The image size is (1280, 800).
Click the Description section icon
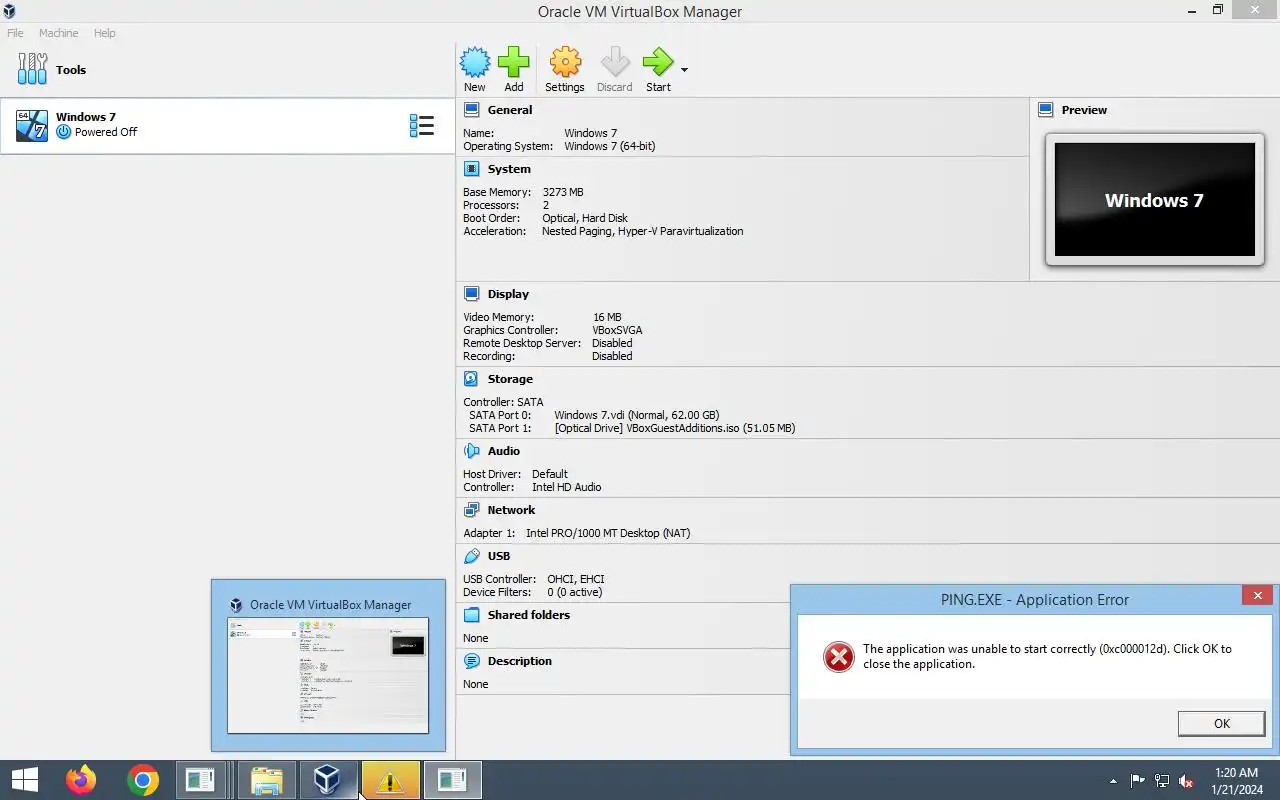coord(472,661)
